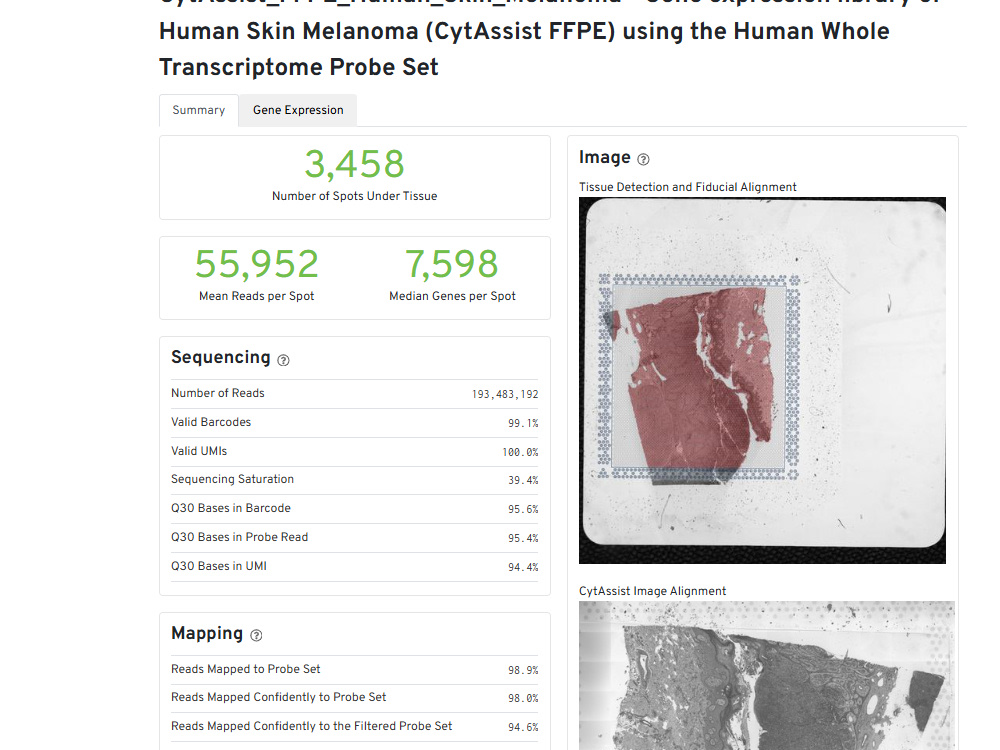Select the 94.6% filtered probe set value
The height and width of the screenshot is (750, 1000).
(x=523, y=727)
